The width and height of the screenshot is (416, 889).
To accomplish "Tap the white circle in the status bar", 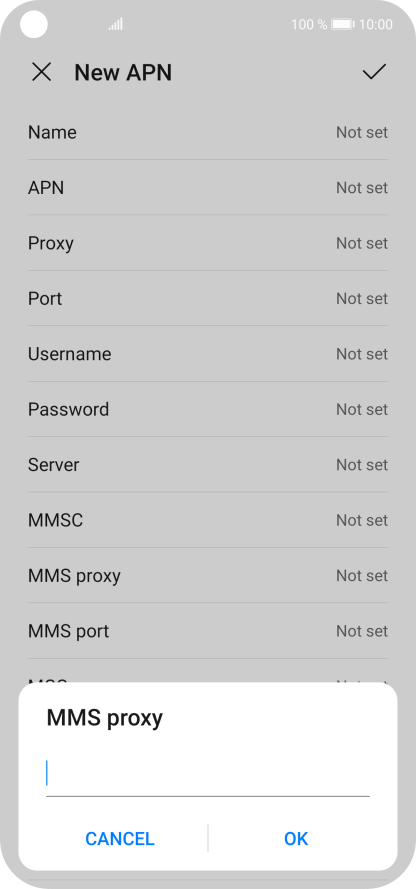I will 34,24.
